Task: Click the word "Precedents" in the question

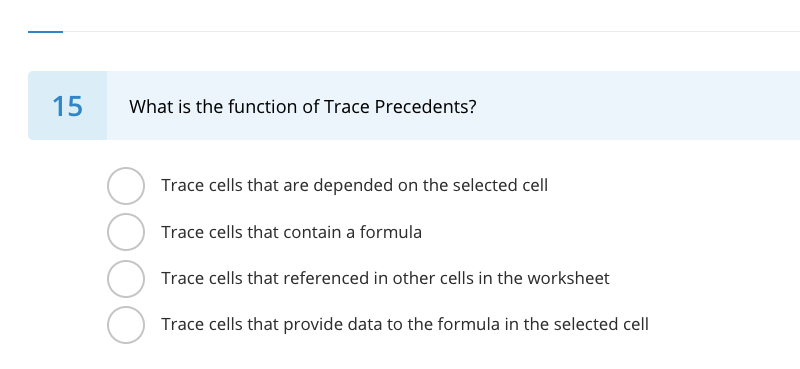Action: [425, 107]
